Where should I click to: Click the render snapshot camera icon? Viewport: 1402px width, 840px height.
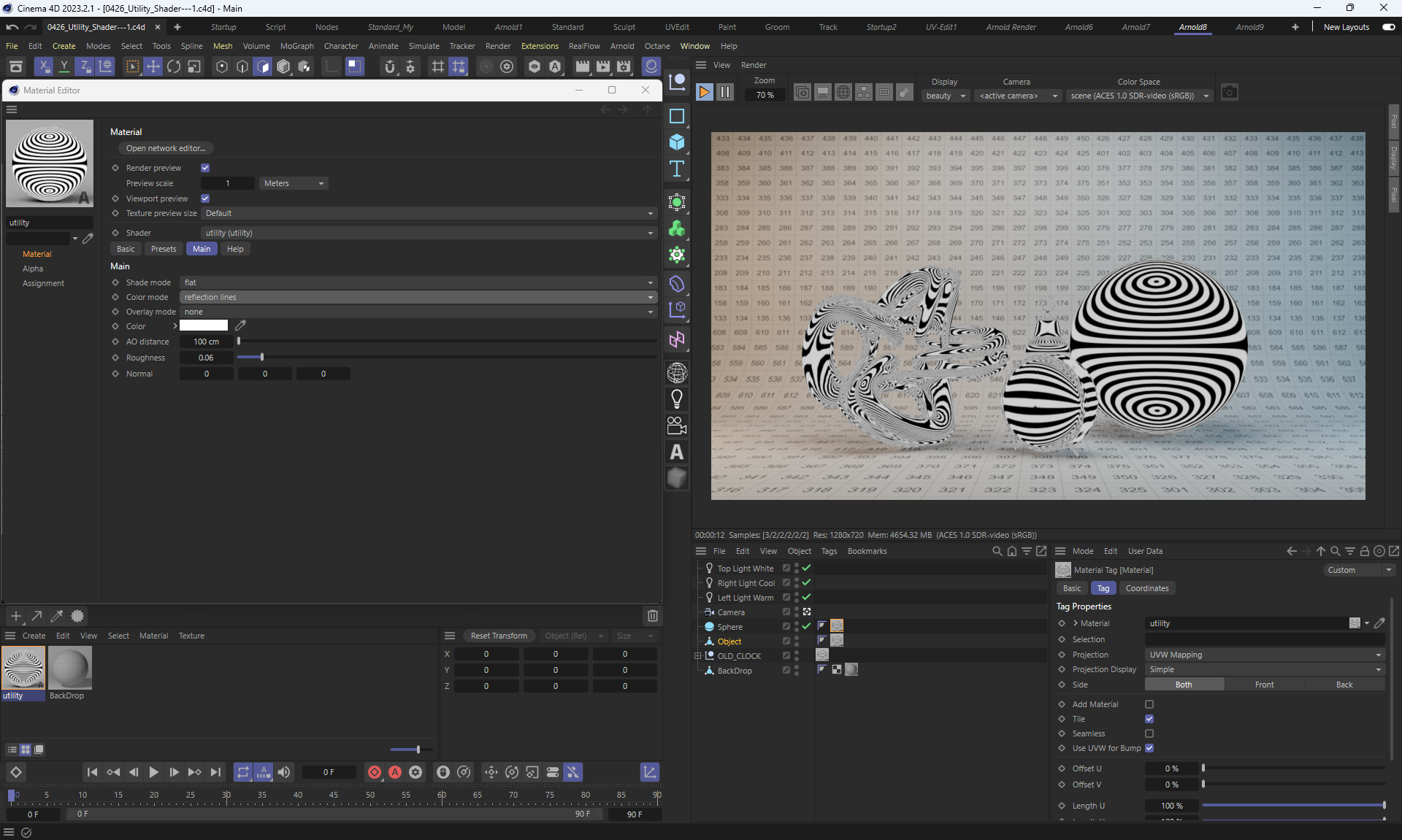[1229, 93]
